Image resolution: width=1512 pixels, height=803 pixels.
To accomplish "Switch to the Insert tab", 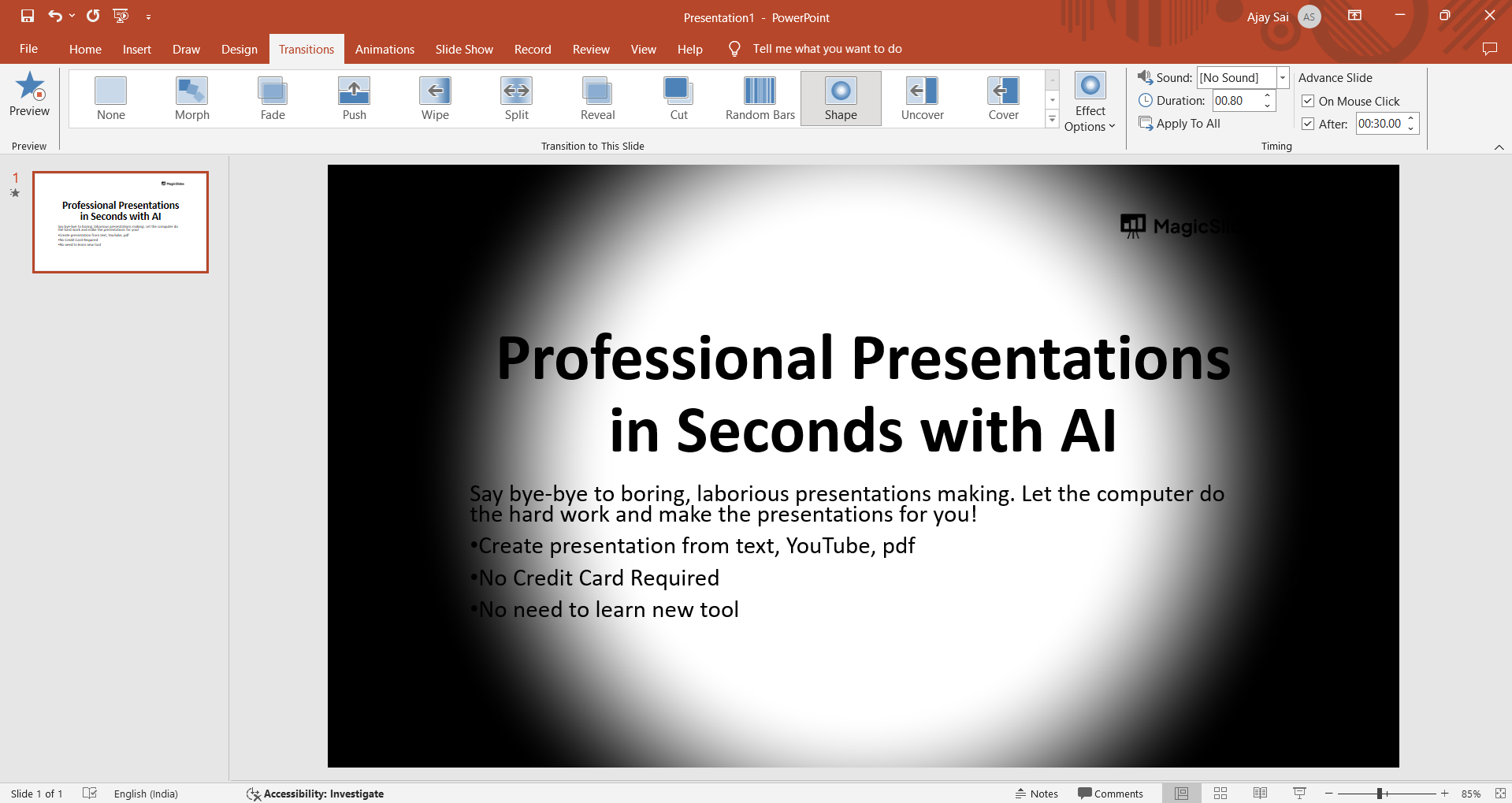I will (137, 49).
